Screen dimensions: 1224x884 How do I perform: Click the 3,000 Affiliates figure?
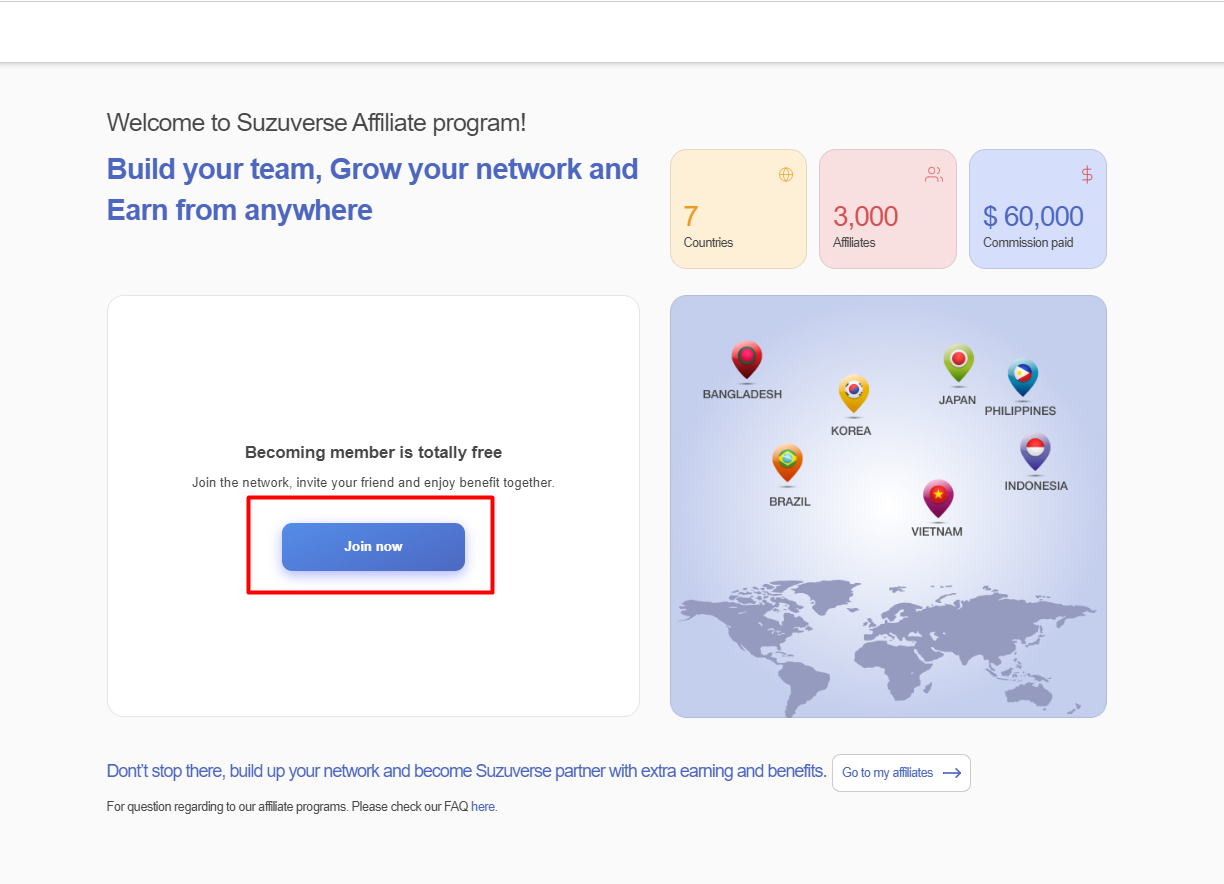coord(865,216)
